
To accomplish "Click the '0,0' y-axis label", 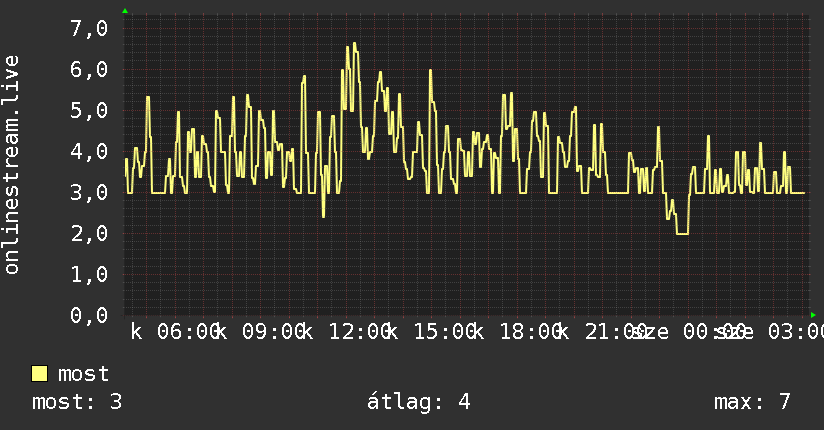I will tap(89, 315).
